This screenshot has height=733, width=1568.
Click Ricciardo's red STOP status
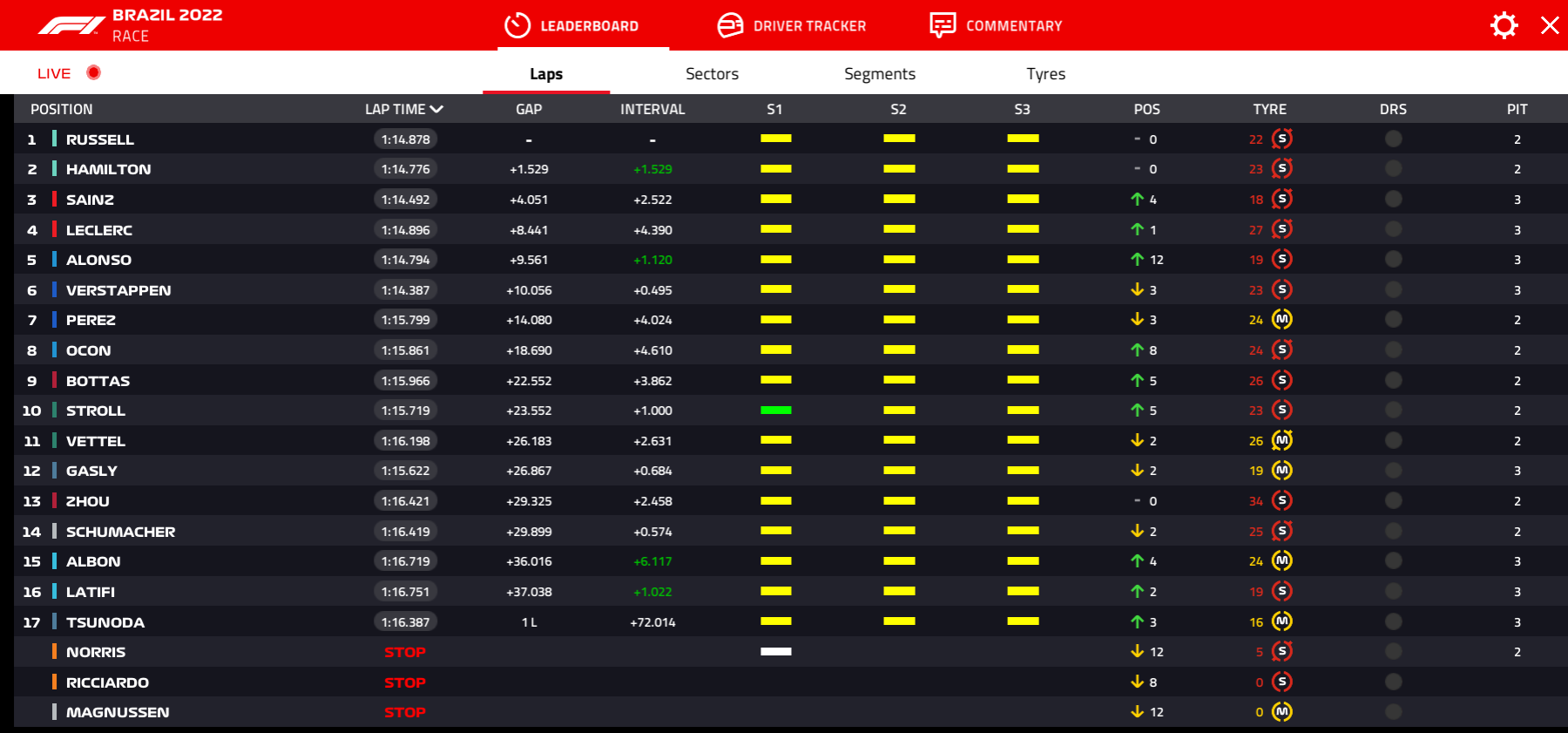coord(405,682)
